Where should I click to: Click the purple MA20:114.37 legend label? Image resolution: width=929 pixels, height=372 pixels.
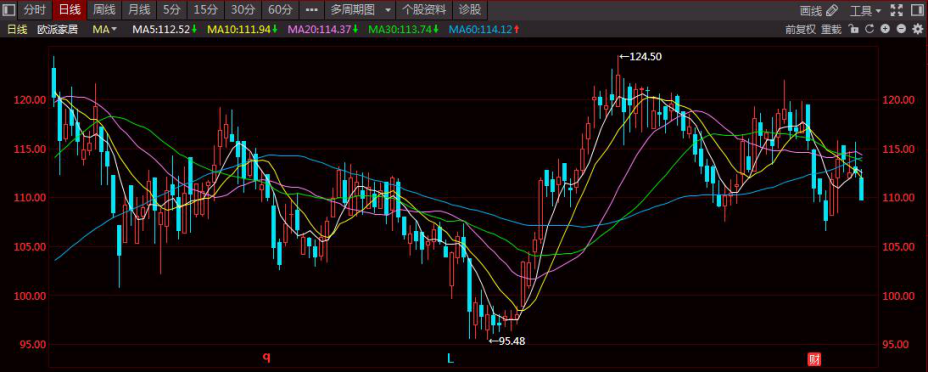[319, 29]
